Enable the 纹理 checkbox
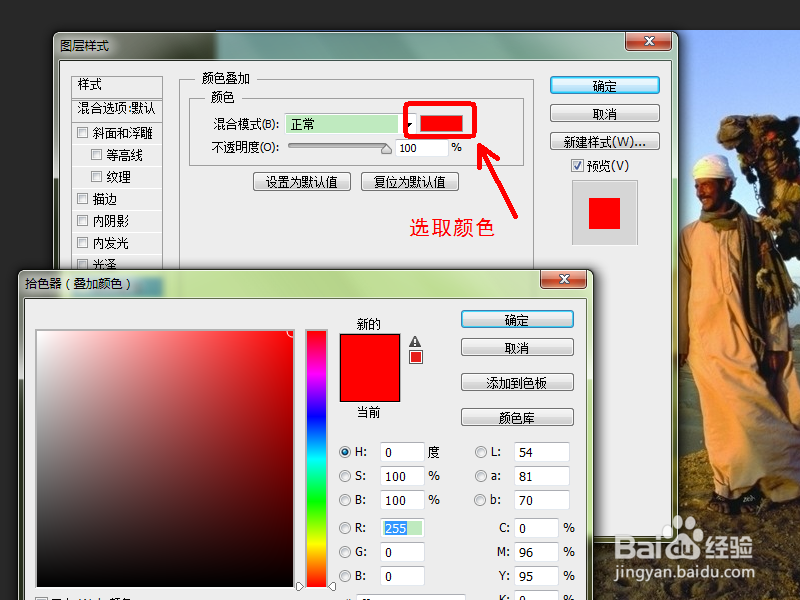800x600 pixels. click(96, 177)
